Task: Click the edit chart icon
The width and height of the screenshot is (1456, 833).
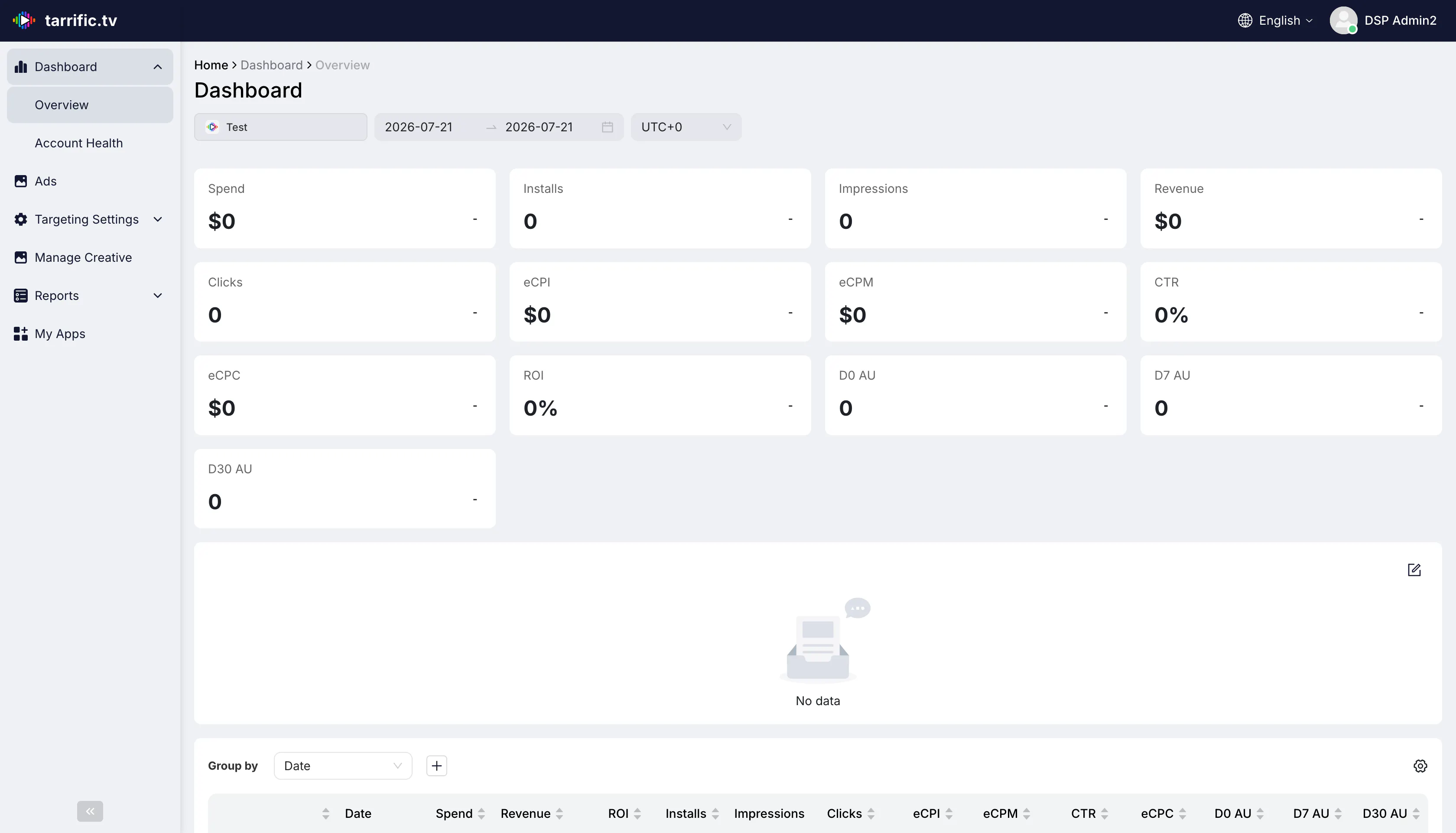Action: [1414, 570]
